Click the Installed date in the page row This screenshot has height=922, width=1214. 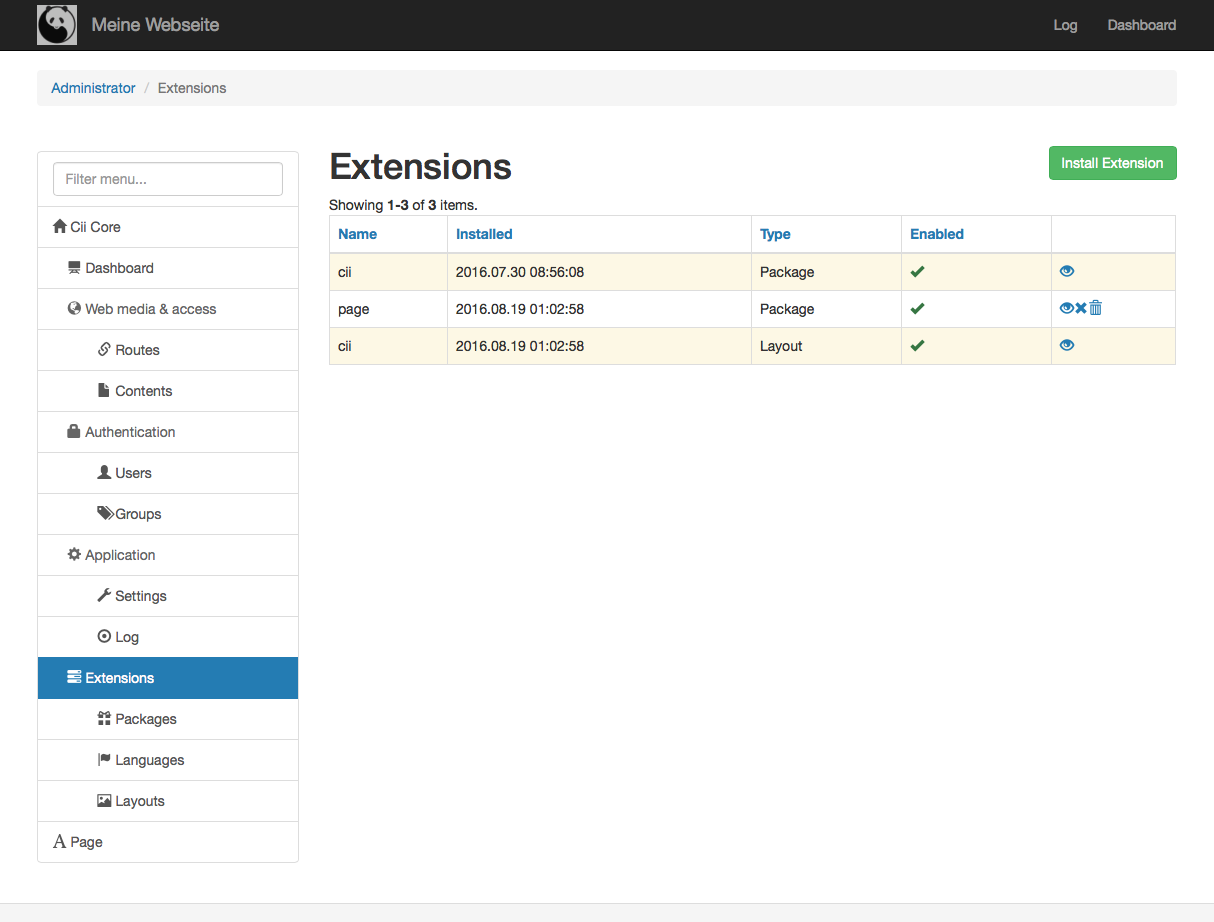pyautogui.click(x=520, y=309)
